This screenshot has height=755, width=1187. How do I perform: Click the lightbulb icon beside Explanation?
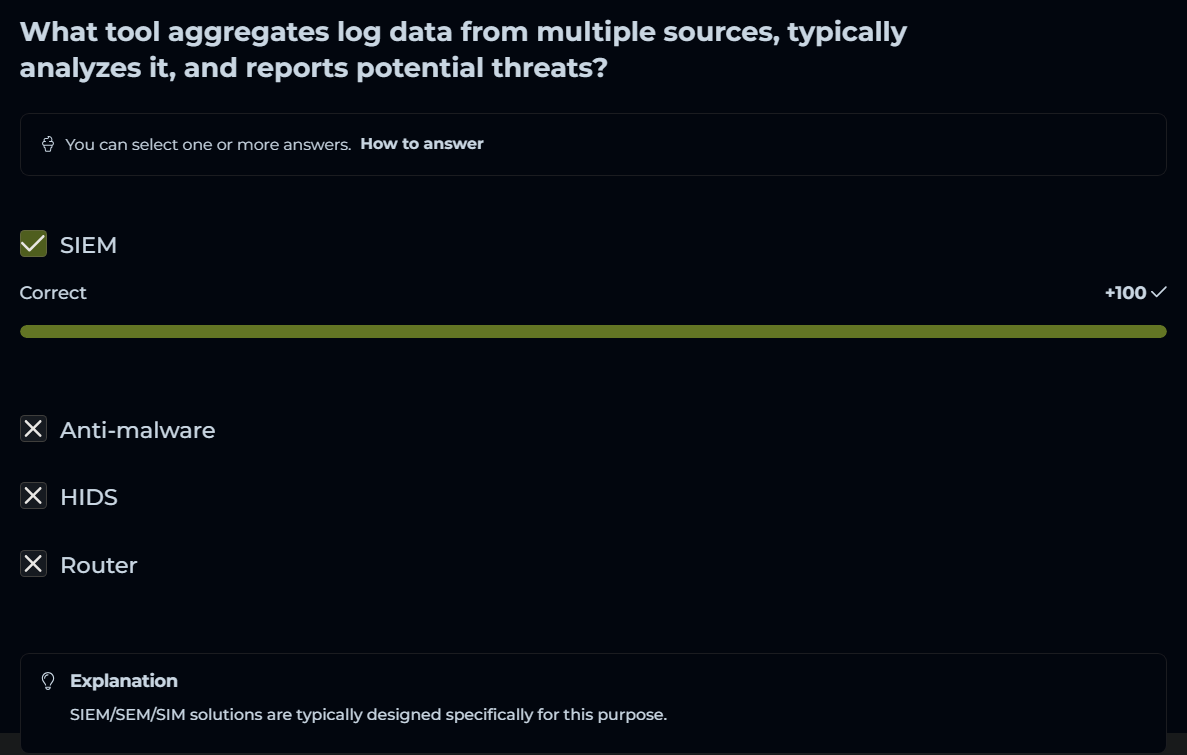tap(48, 681)
